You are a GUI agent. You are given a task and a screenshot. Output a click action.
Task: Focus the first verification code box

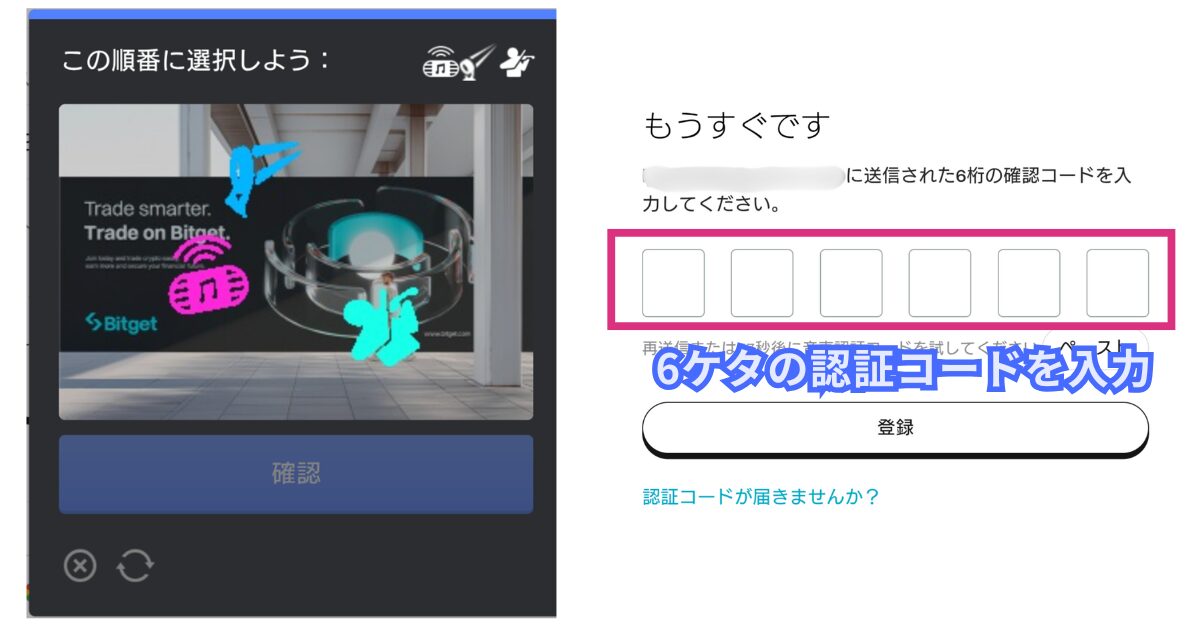pyautogui.click(x=673, y=283)
